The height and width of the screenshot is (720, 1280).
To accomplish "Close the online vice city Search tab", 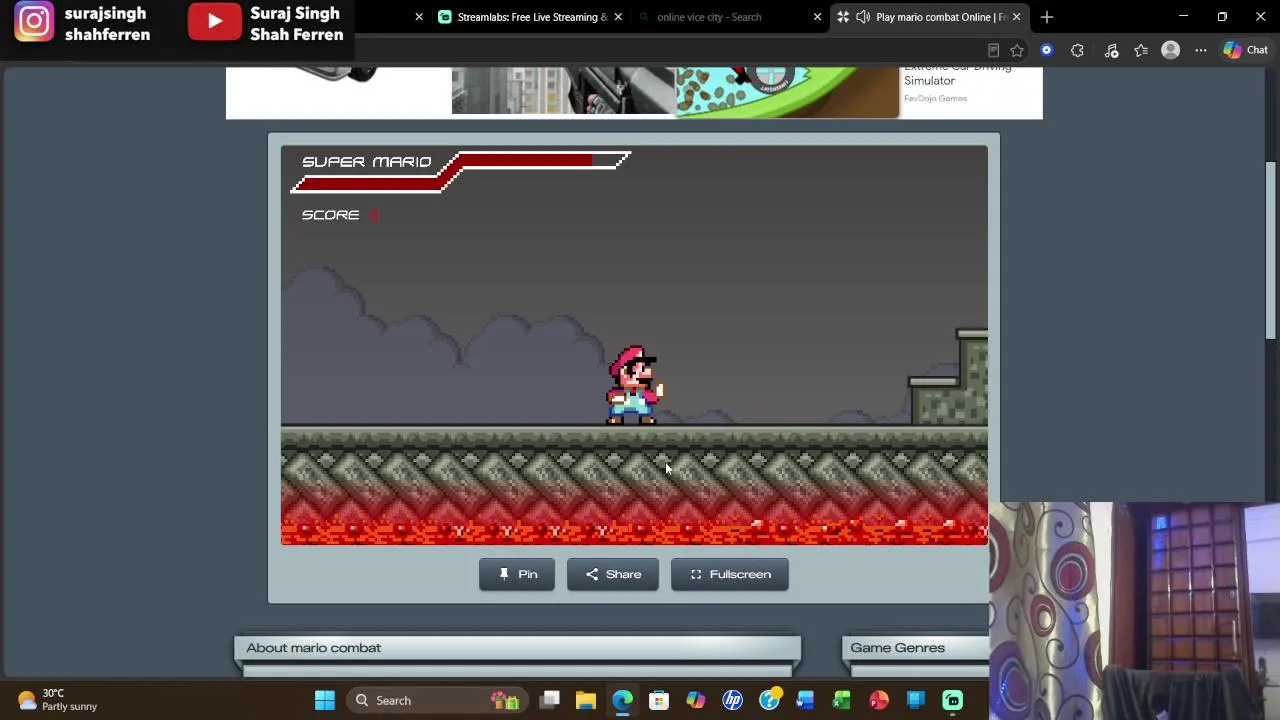I will point(817,17).
